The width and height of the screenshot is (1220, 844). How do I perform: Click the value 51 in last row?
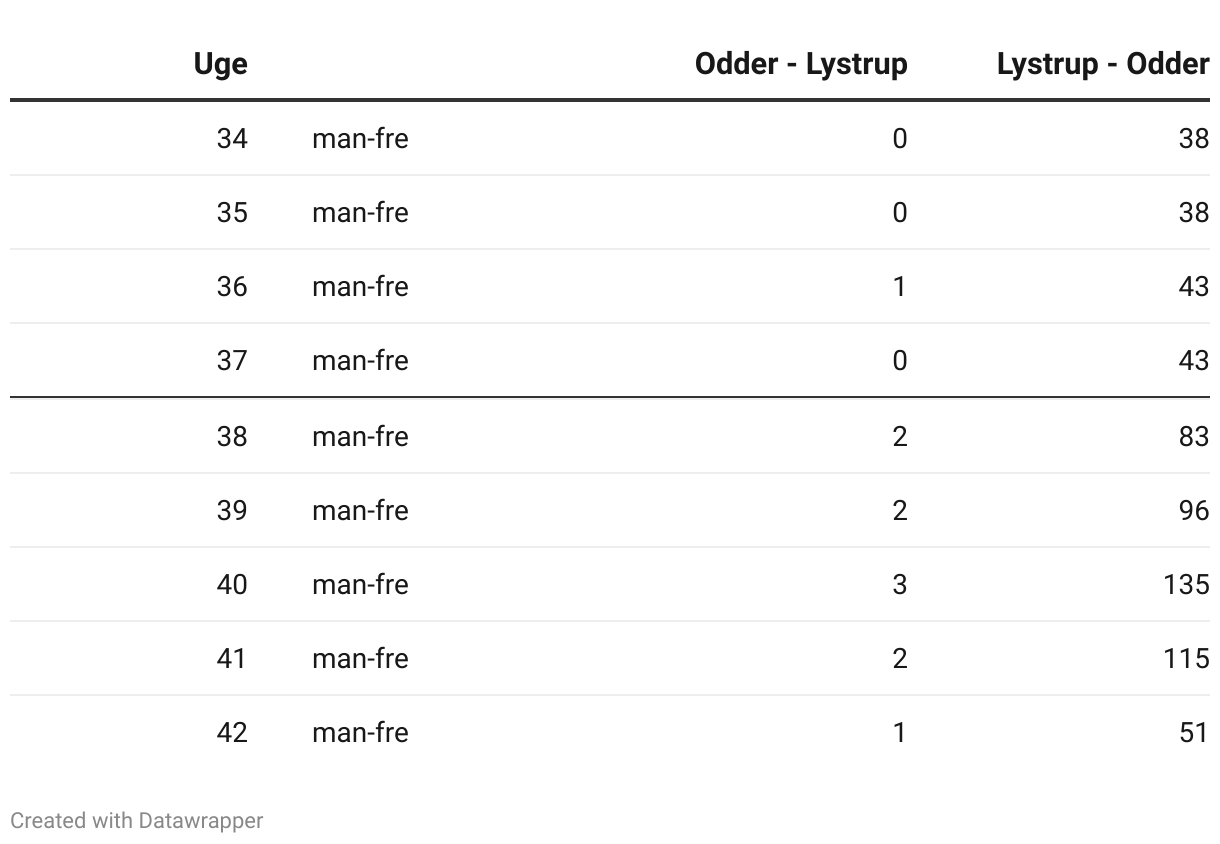click(x=1193, y=732)
